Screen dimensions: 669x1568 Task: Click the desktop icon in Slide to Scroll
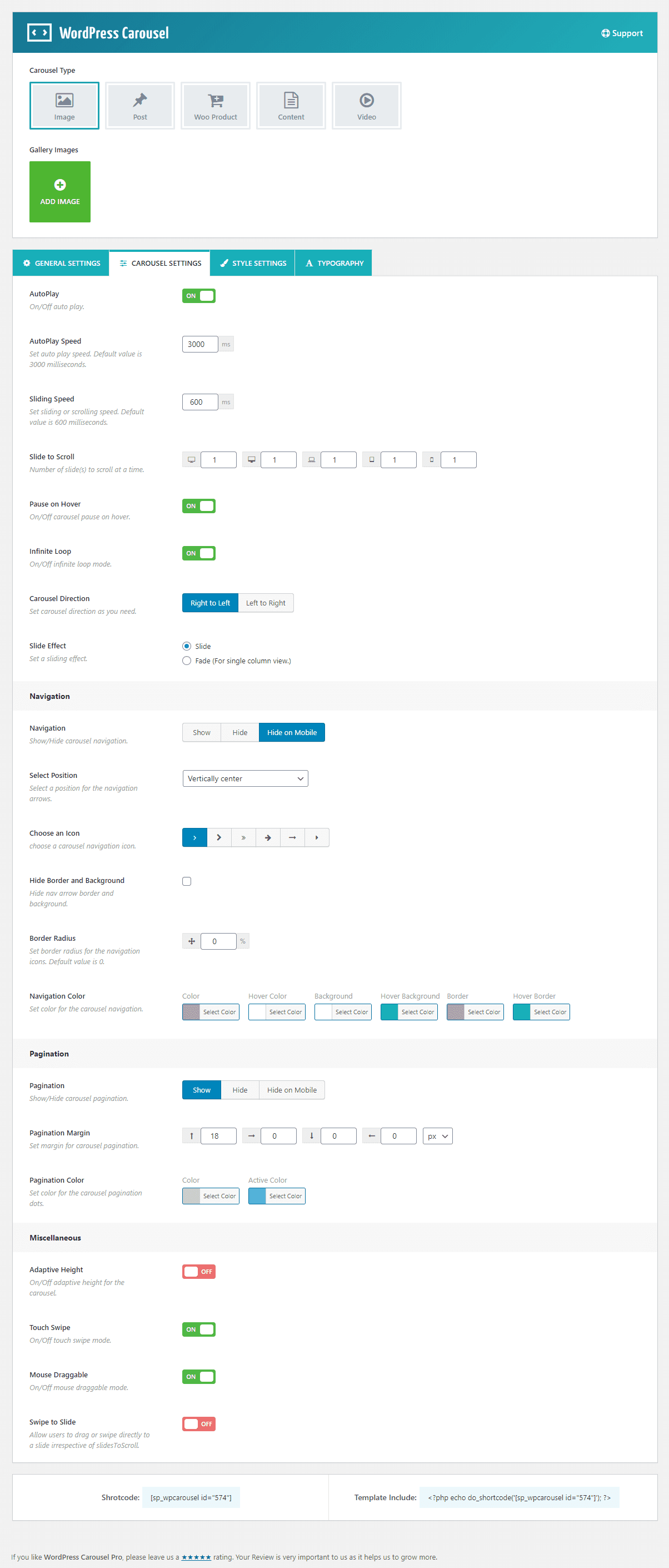tap(251, 460)
